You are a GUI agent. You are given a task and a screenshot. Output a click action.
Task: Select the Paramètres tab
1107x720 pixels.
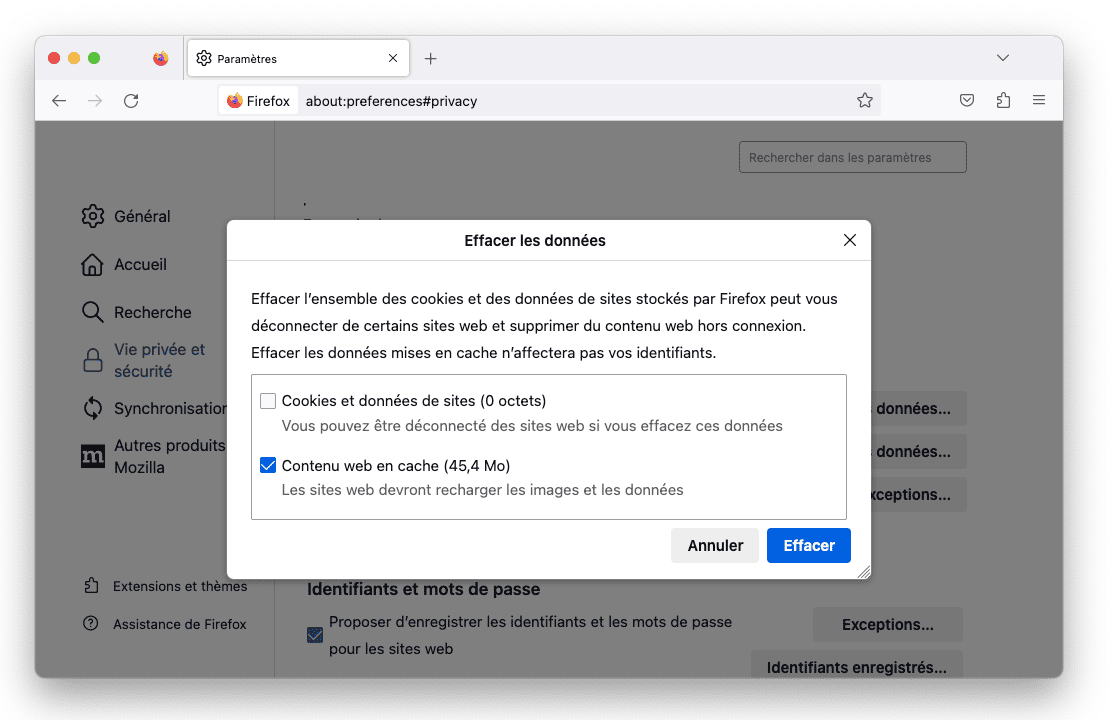(290, 59)
